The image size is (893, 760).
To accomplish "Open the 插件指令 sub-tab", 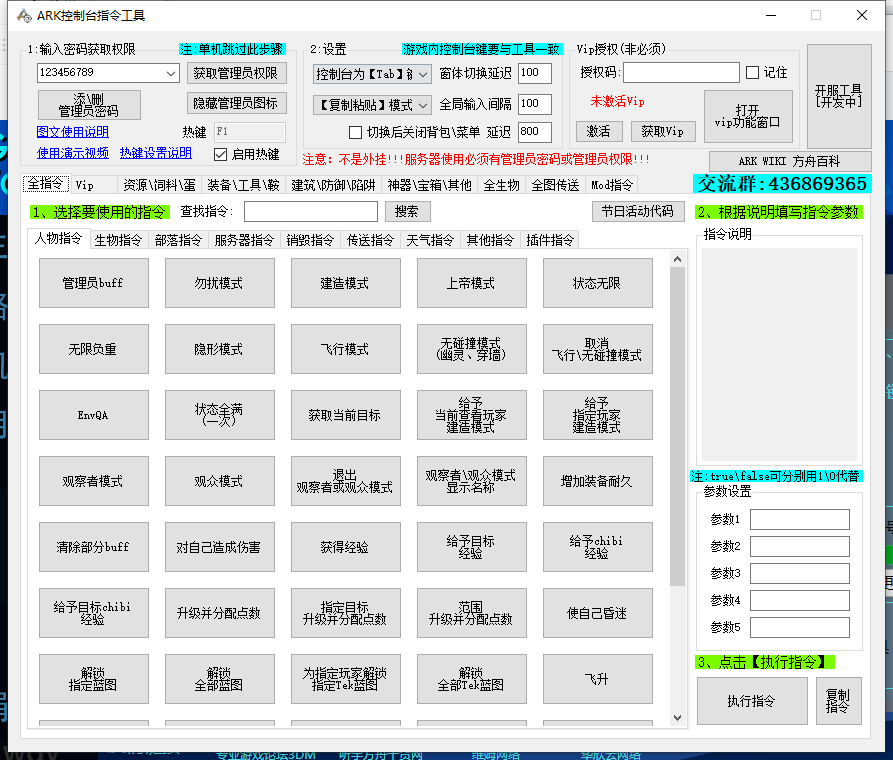I will (550, 240).
